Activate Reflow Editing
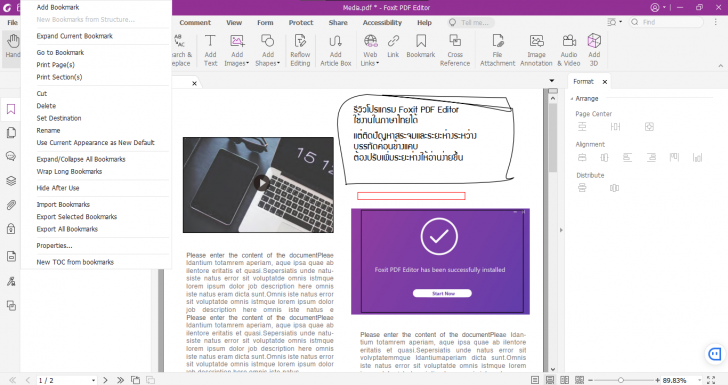 pos(300,50)
